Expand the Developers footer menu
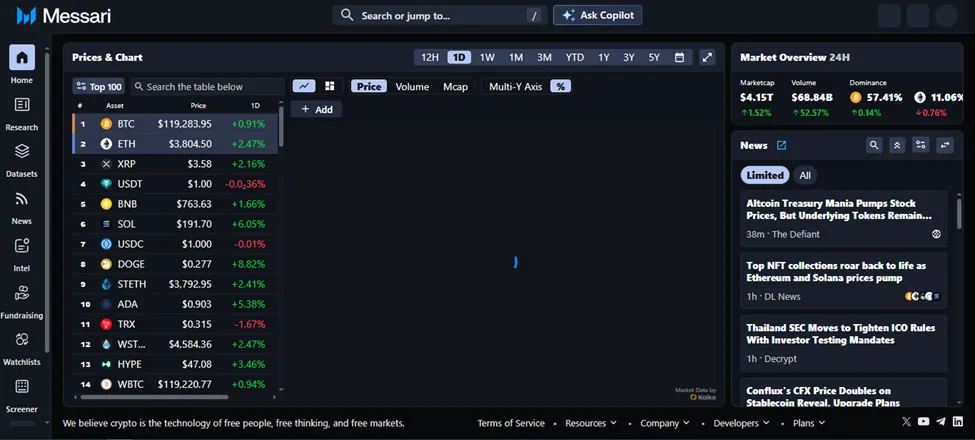Image resolution: width=975 pixels, height=440 pixels. click(741, 423)
